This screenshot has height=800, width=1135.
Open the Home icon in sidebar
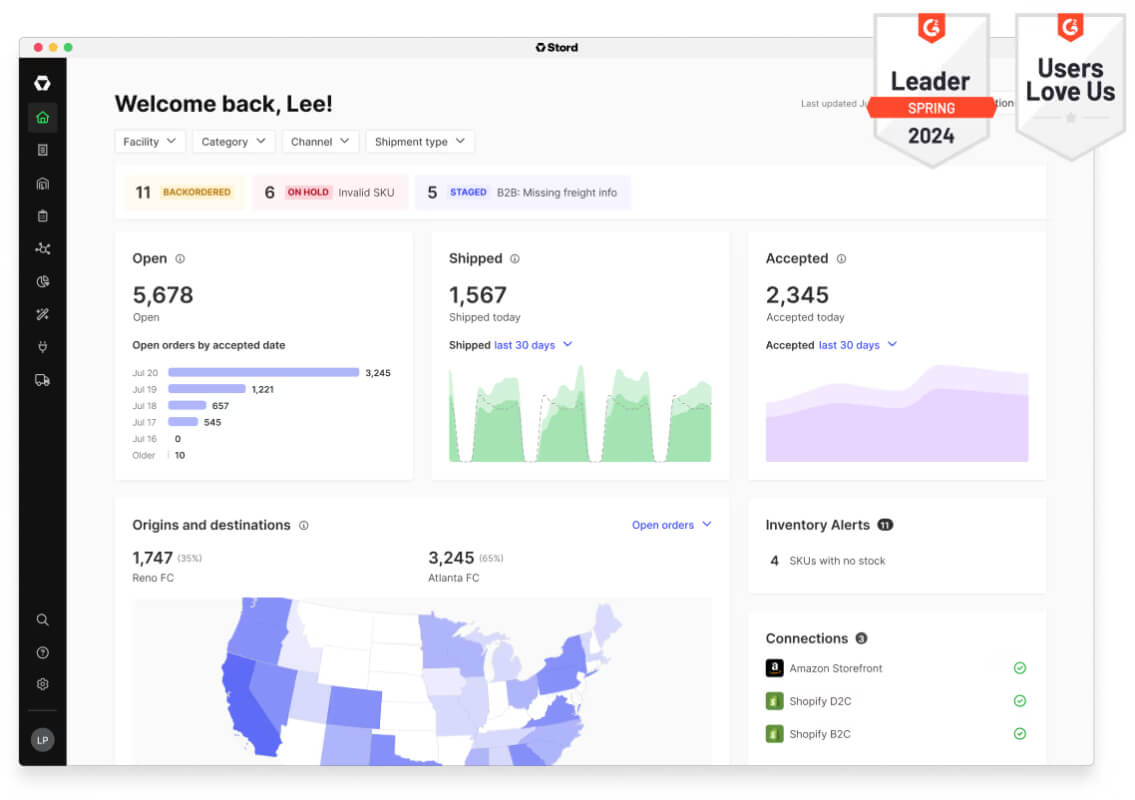coord(43,117)
